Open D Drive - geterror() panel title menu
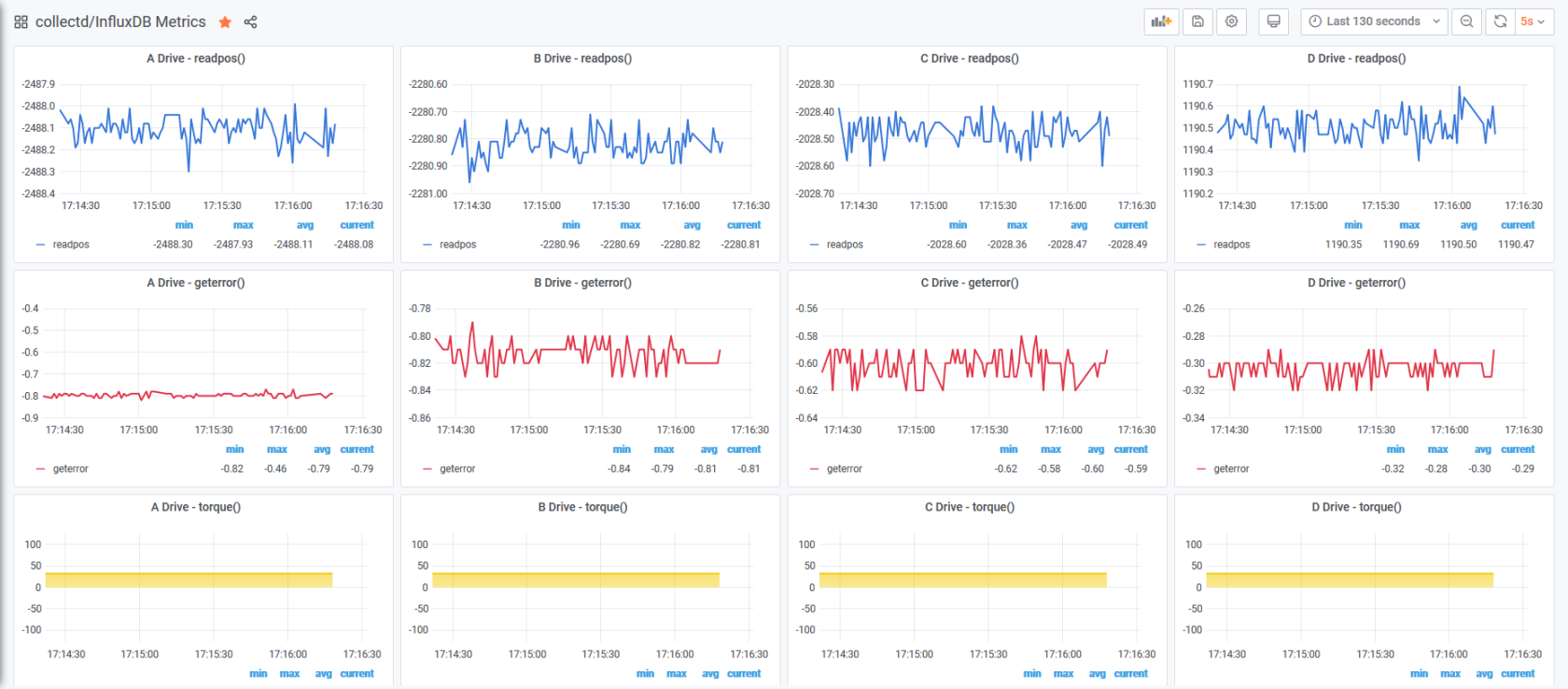This screenshot has width=1568, height=689. (1357, 283)
